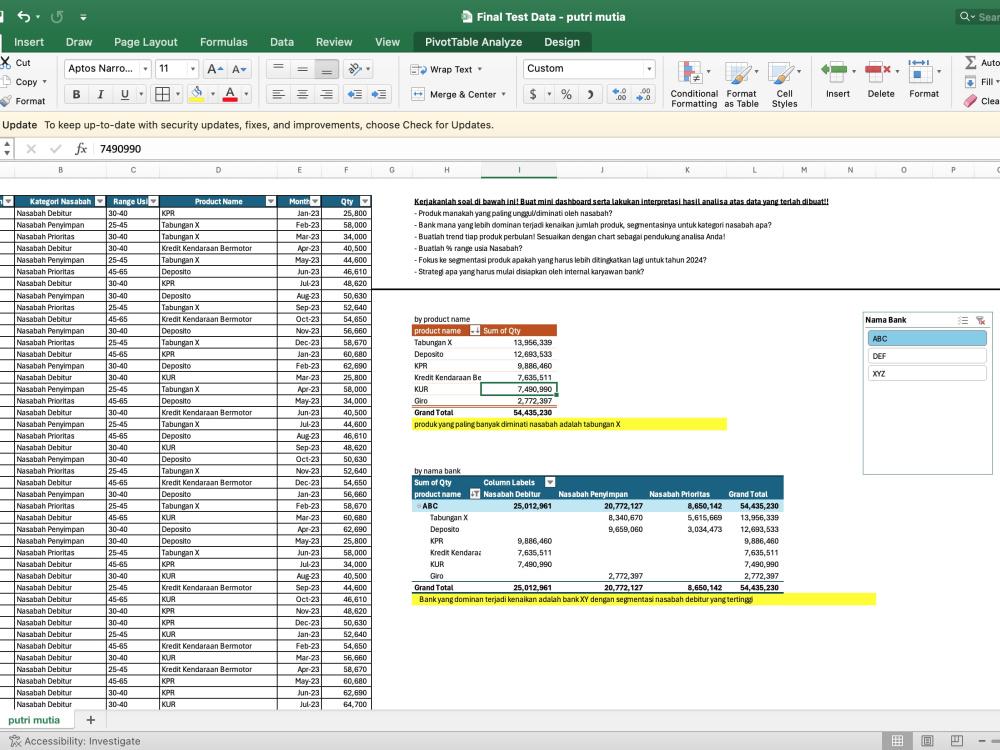This screenshot has height=750, width=1000.
Task: Open Product Name column filter arrow
Action: tap(270, 202)
